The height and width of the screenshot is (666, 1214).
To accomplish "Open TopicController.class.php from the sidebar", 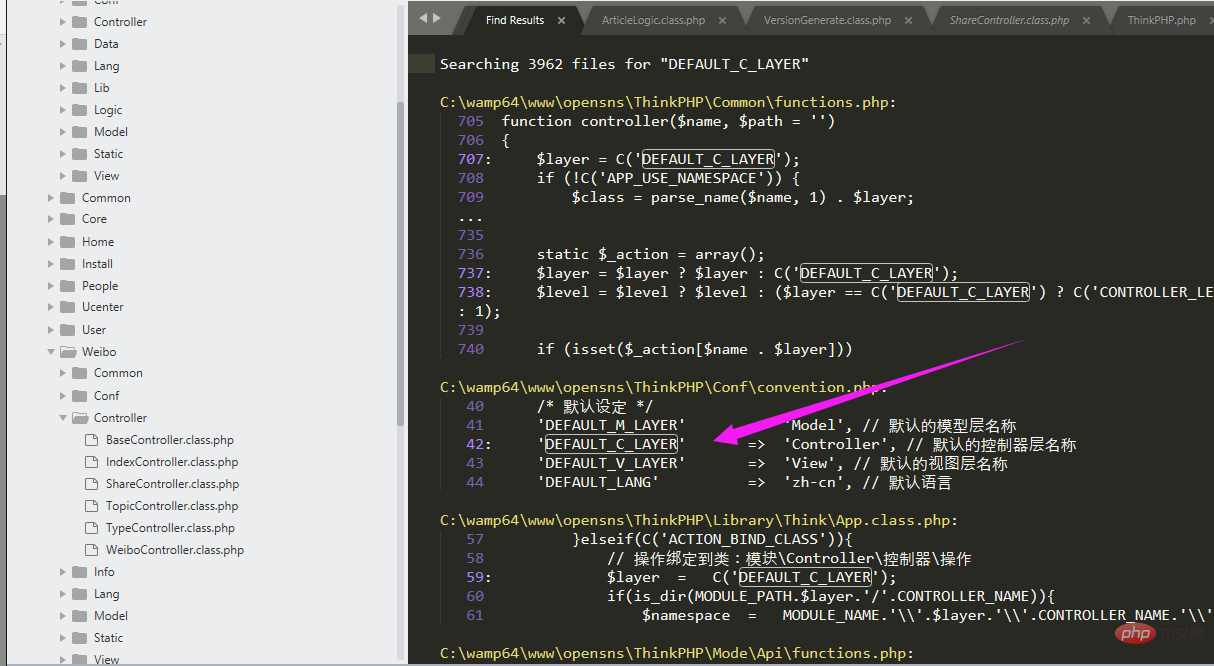I will [x=172, y=506].
